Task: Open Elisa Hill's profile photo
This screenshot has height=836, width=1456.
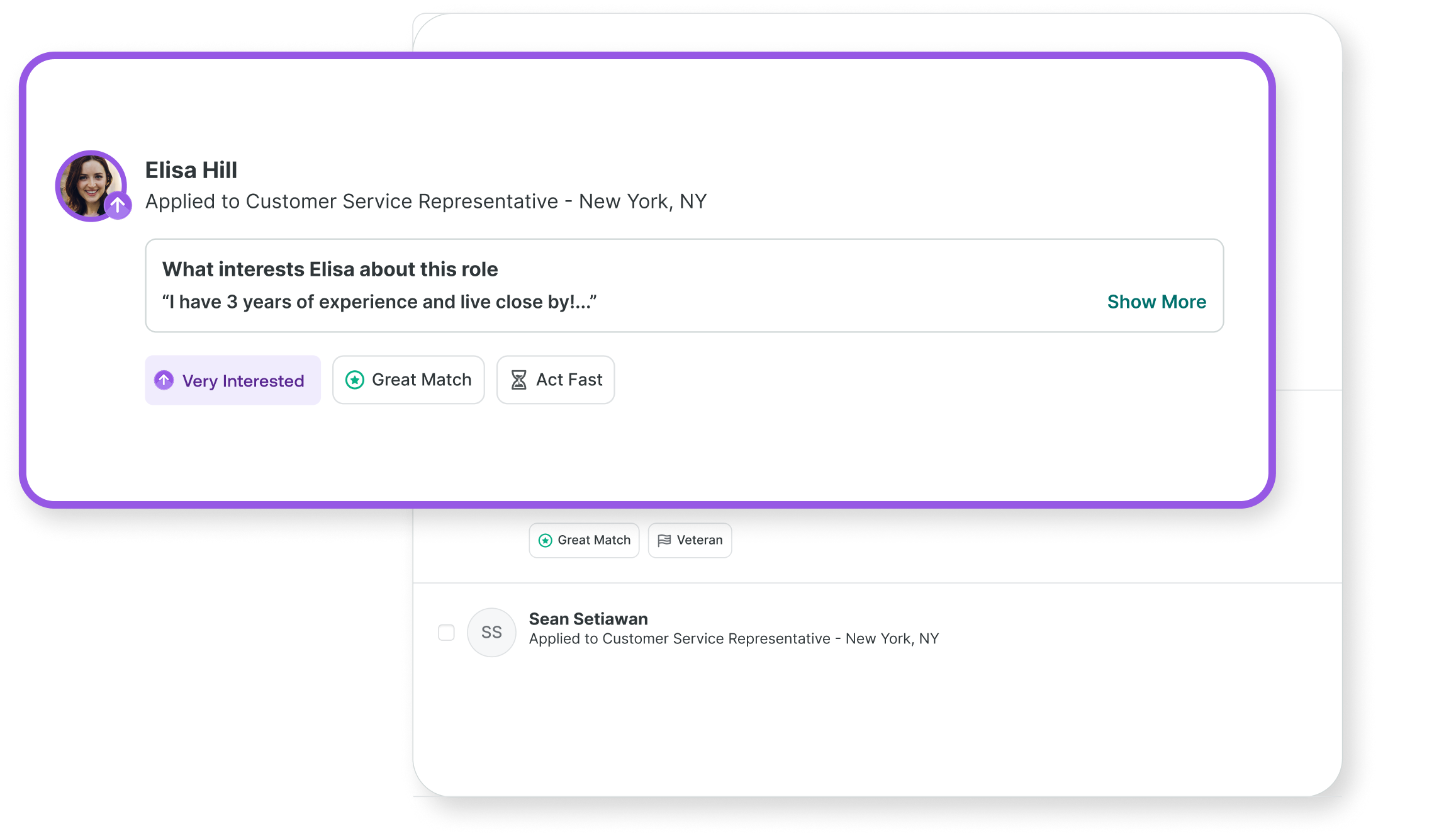Action: (x=91, y=186)
